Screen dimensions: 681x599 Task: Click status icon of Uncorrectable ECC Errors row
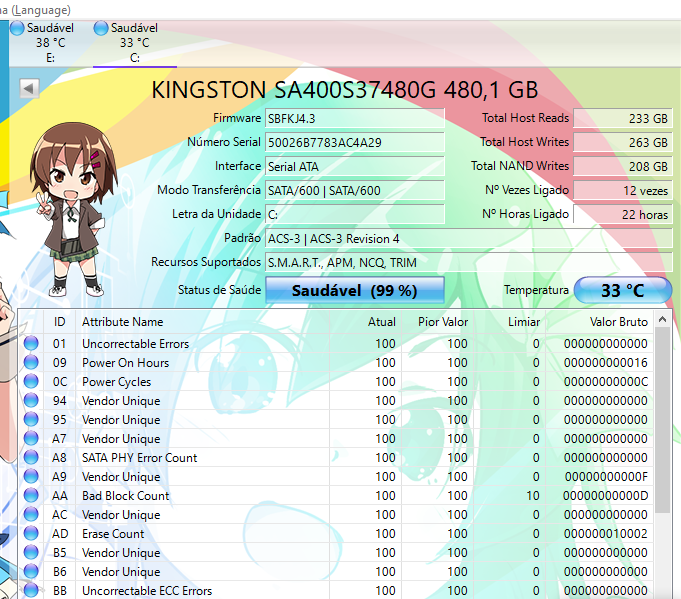coord(31,590)
